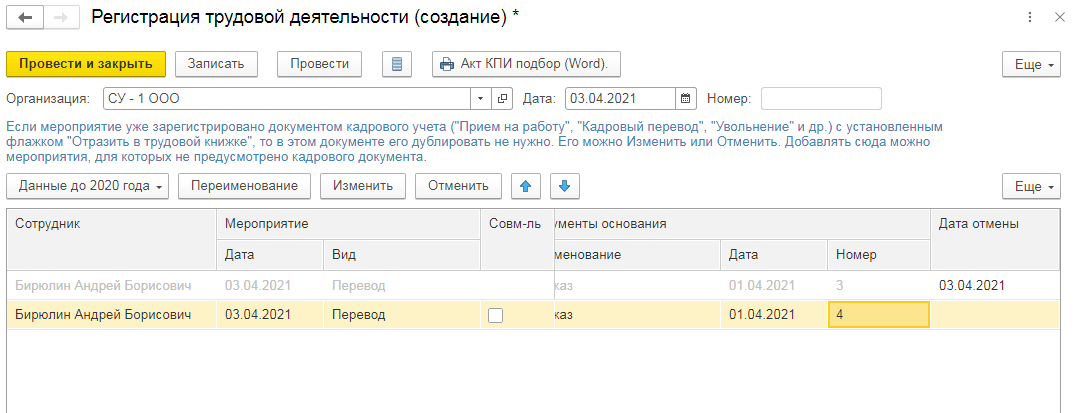This screenshot has width=1077, height=413.
Task: Move the row up with arrow
Action: [526, 186]
